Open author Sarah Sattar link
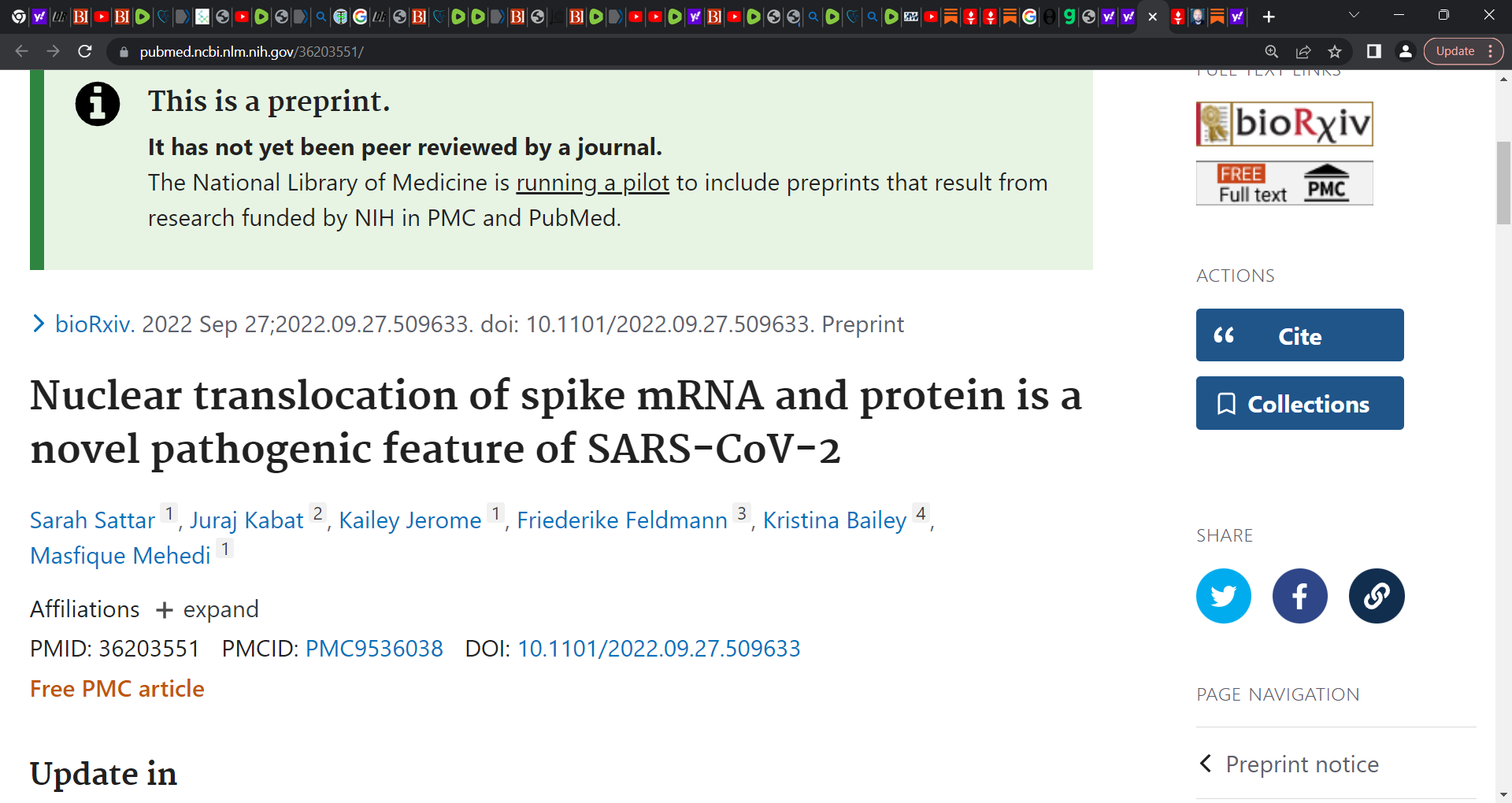This screenshot has height=803, width=1512. click(92, 520)
